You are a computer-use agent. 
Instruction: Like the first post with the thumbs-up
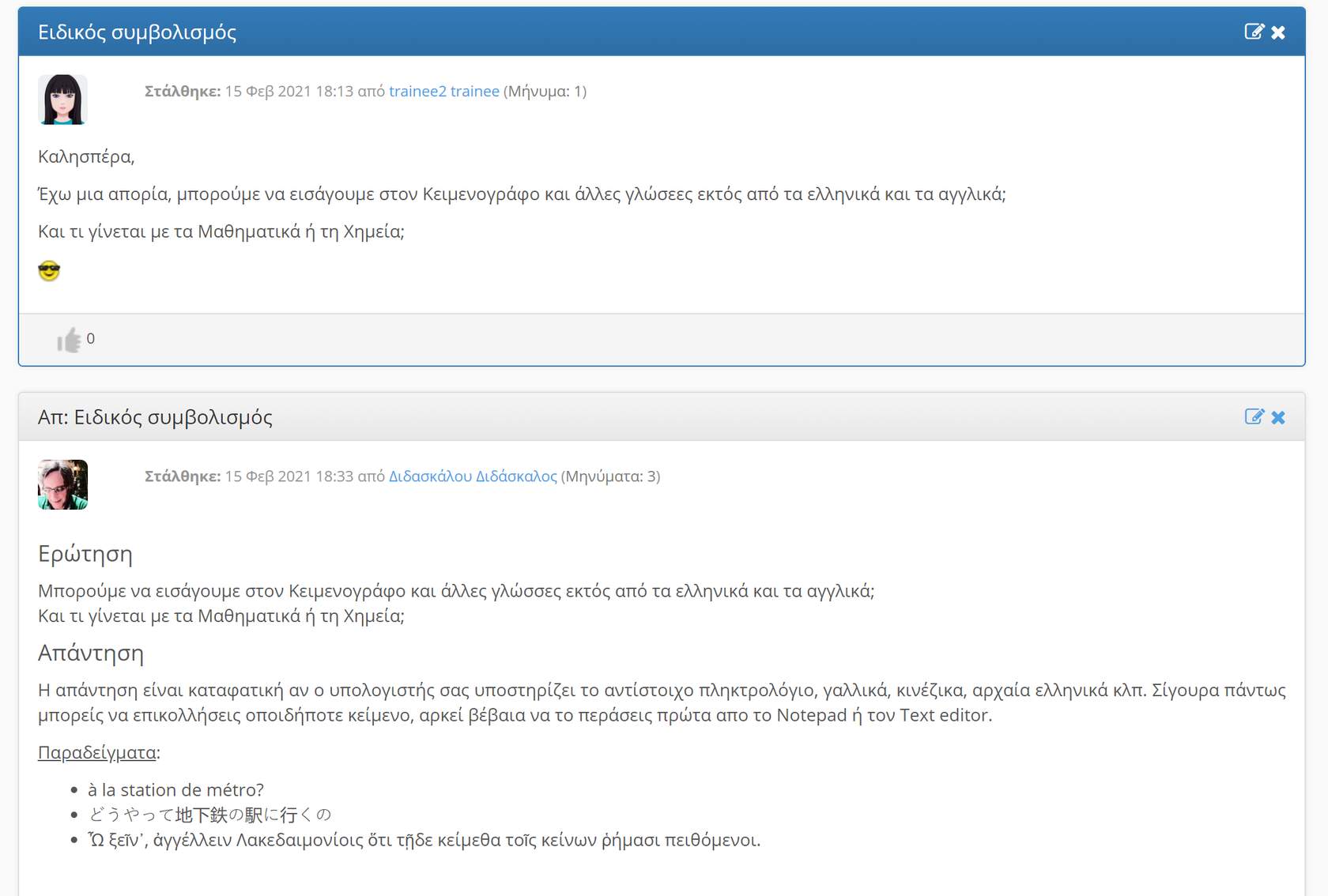click(69, 340)
